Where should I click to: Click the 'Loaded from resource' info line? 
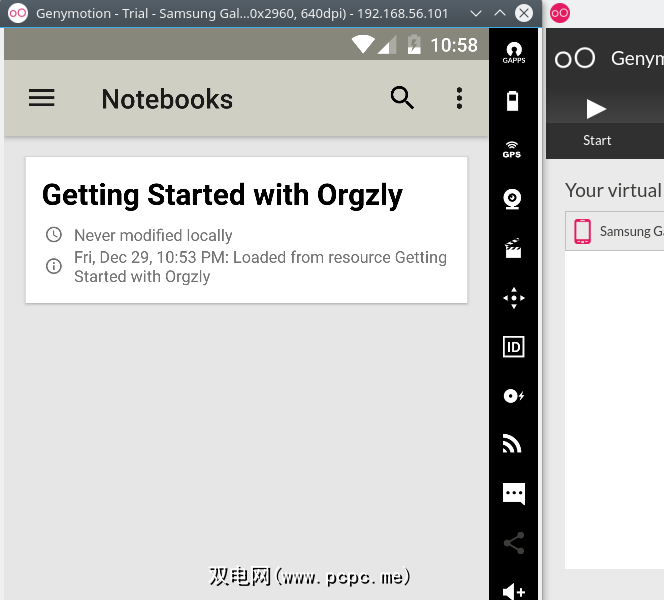point(260,267)
